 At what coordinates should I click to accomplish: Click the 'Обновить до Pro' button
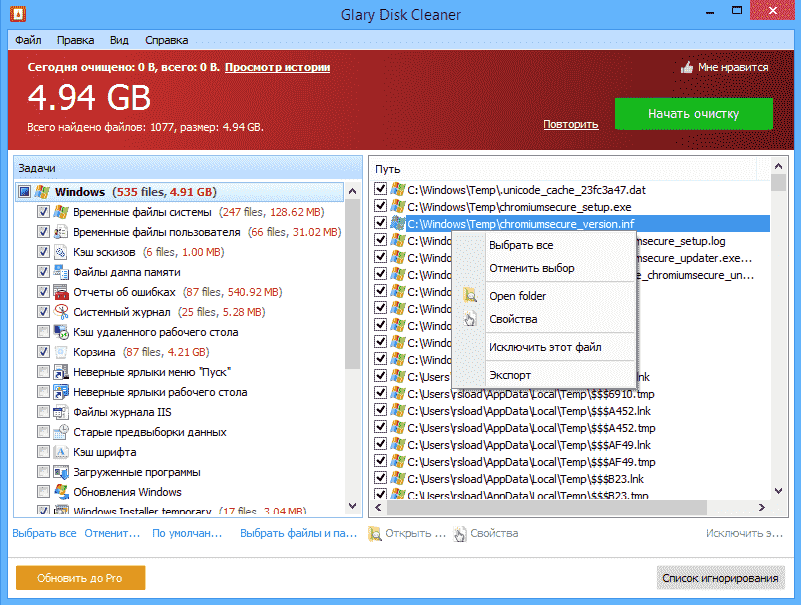tap(80, 578)
